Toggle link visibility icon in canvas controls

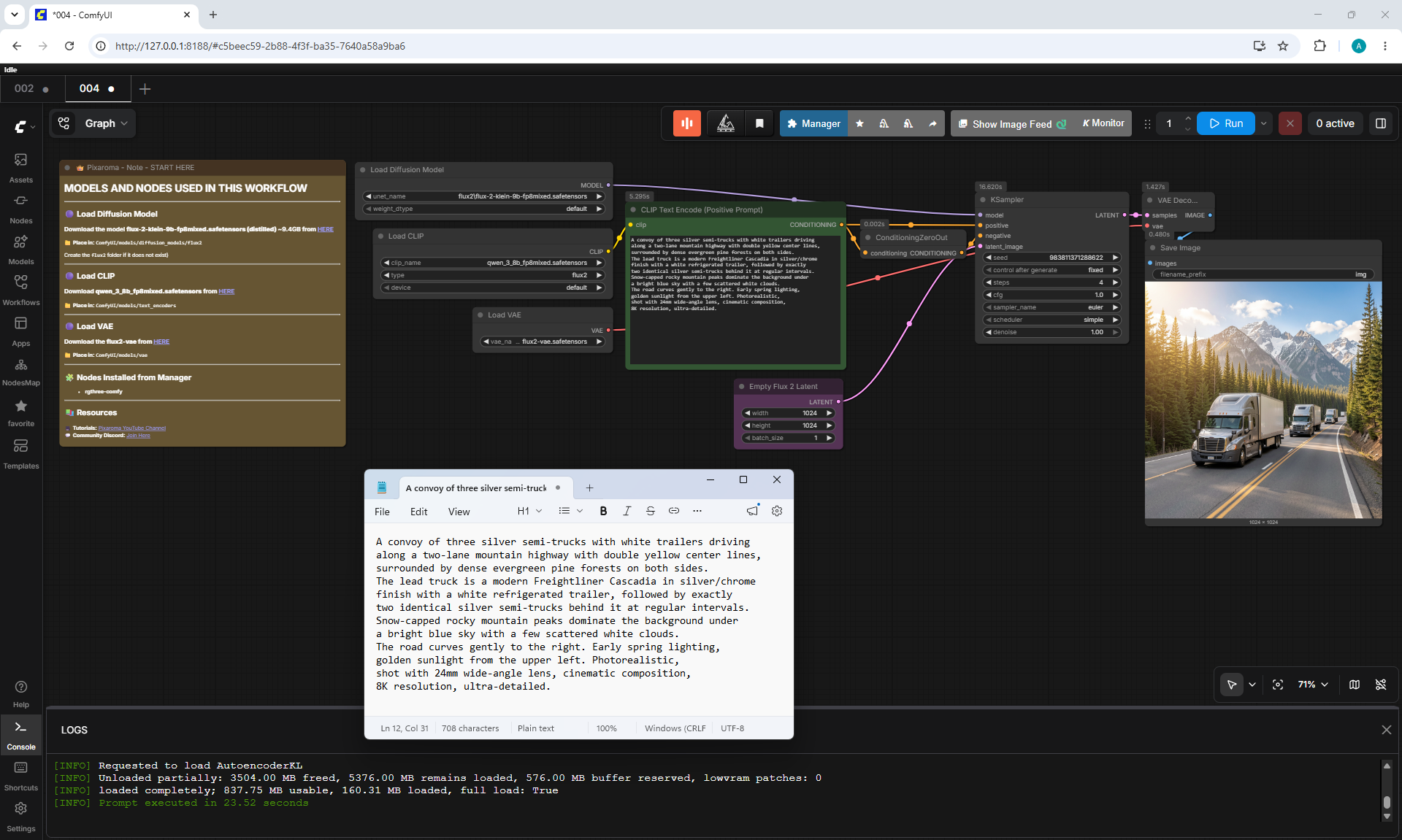(1381, 685)
